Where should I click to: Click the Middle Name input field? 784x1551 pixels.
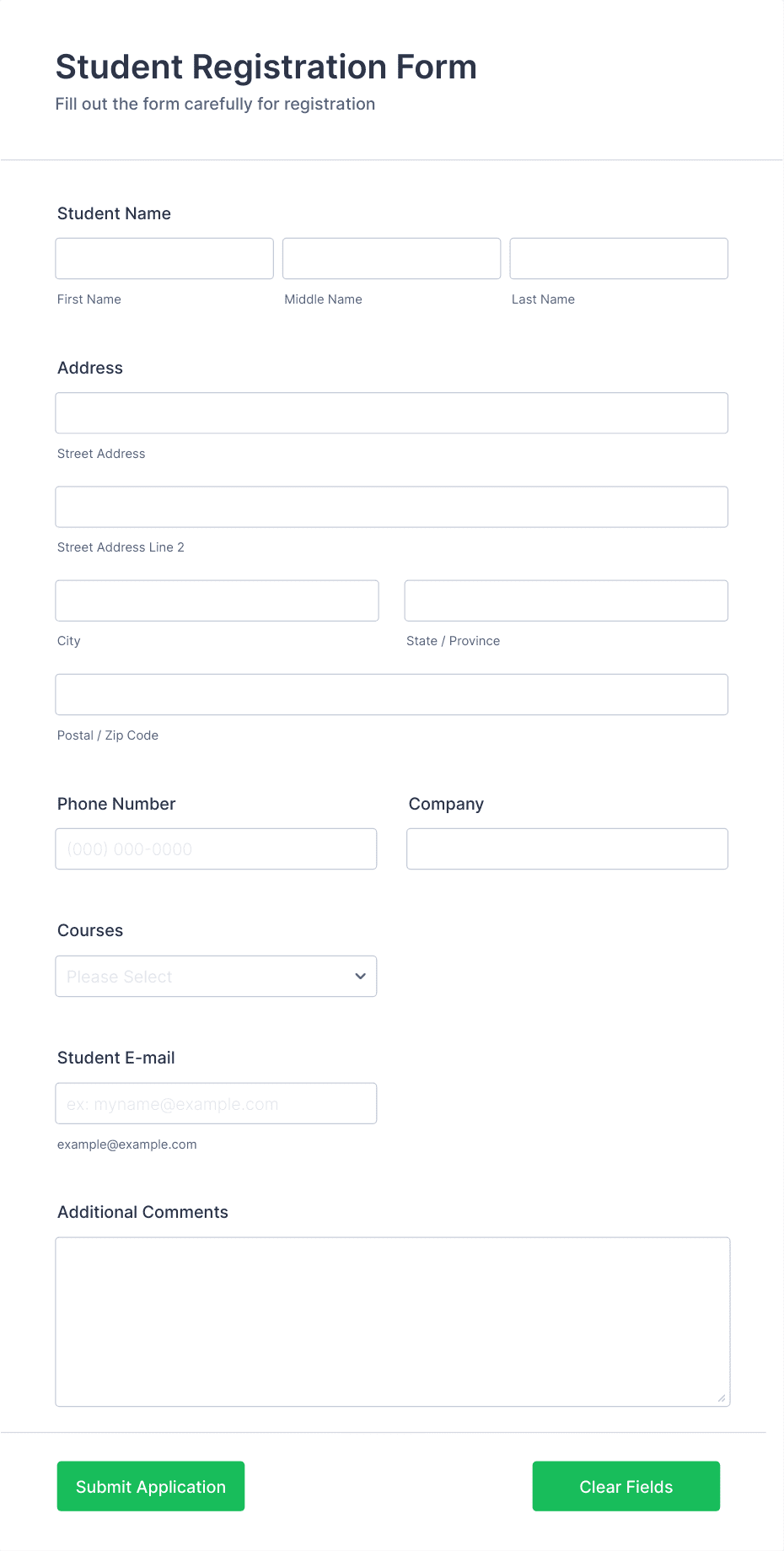(x=391, y=258)
